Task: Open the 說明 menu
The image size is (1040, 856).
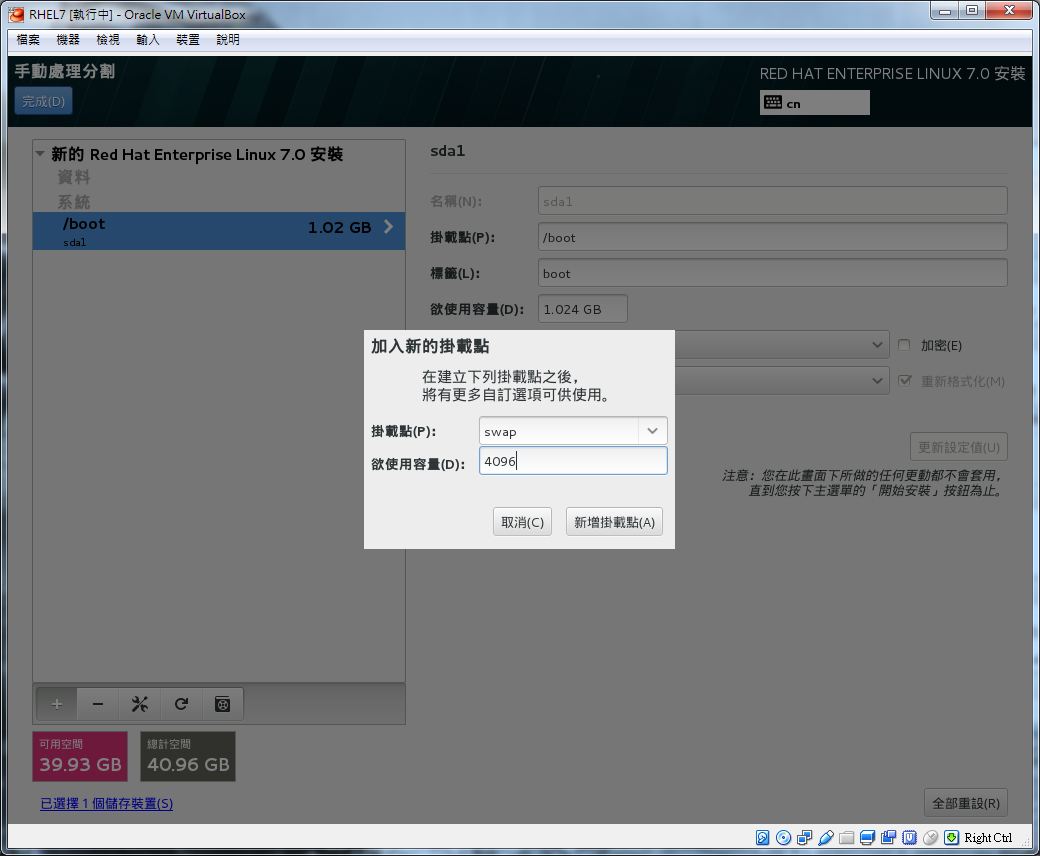Action: click(228, 40)
